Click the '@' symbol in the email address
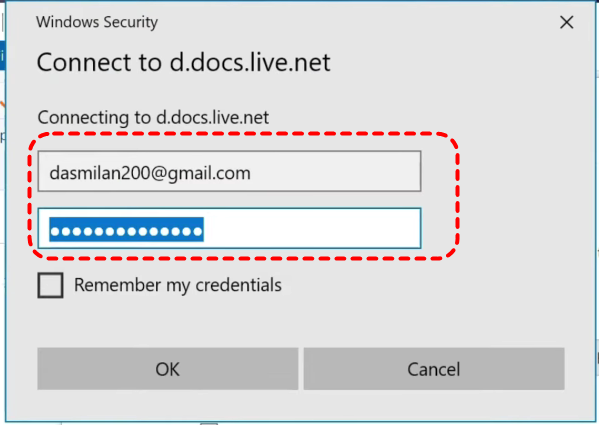This screenshot has height=425, width=599. tap(158, 173)
